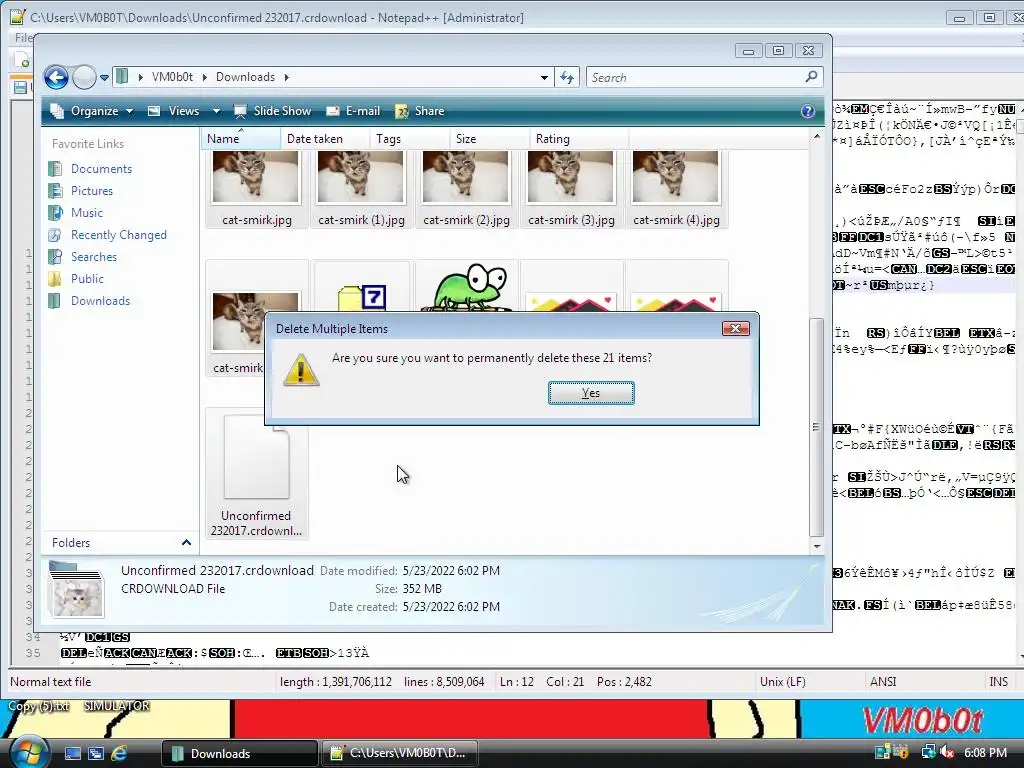
Task: Click the search magnifier icon
Action: pyautogui.click(x=811, y=77)
